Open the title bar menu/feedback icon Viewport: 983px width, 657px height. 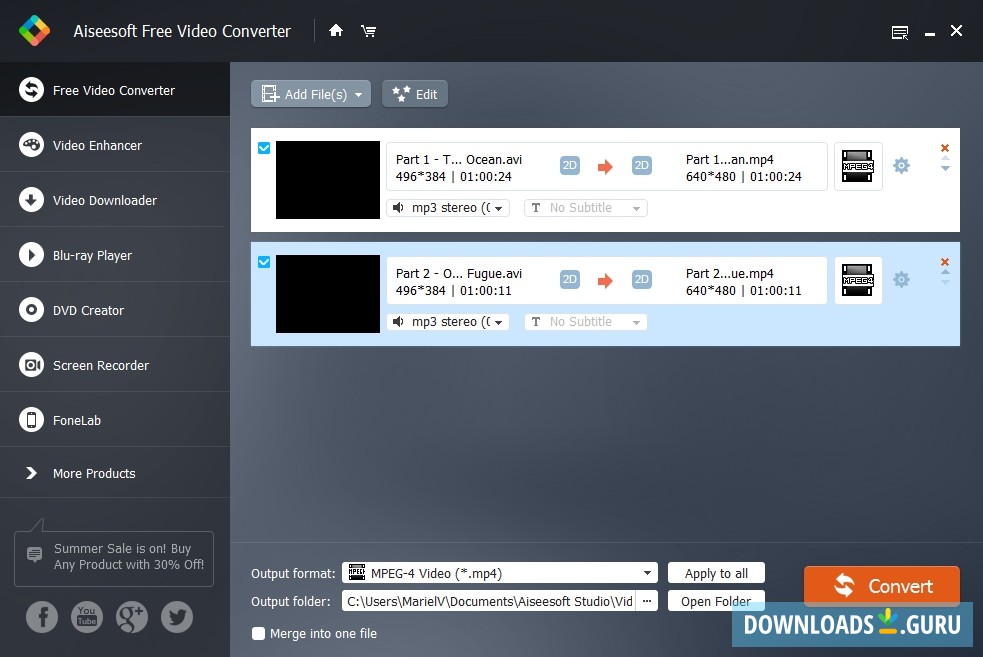click(900, 32)
